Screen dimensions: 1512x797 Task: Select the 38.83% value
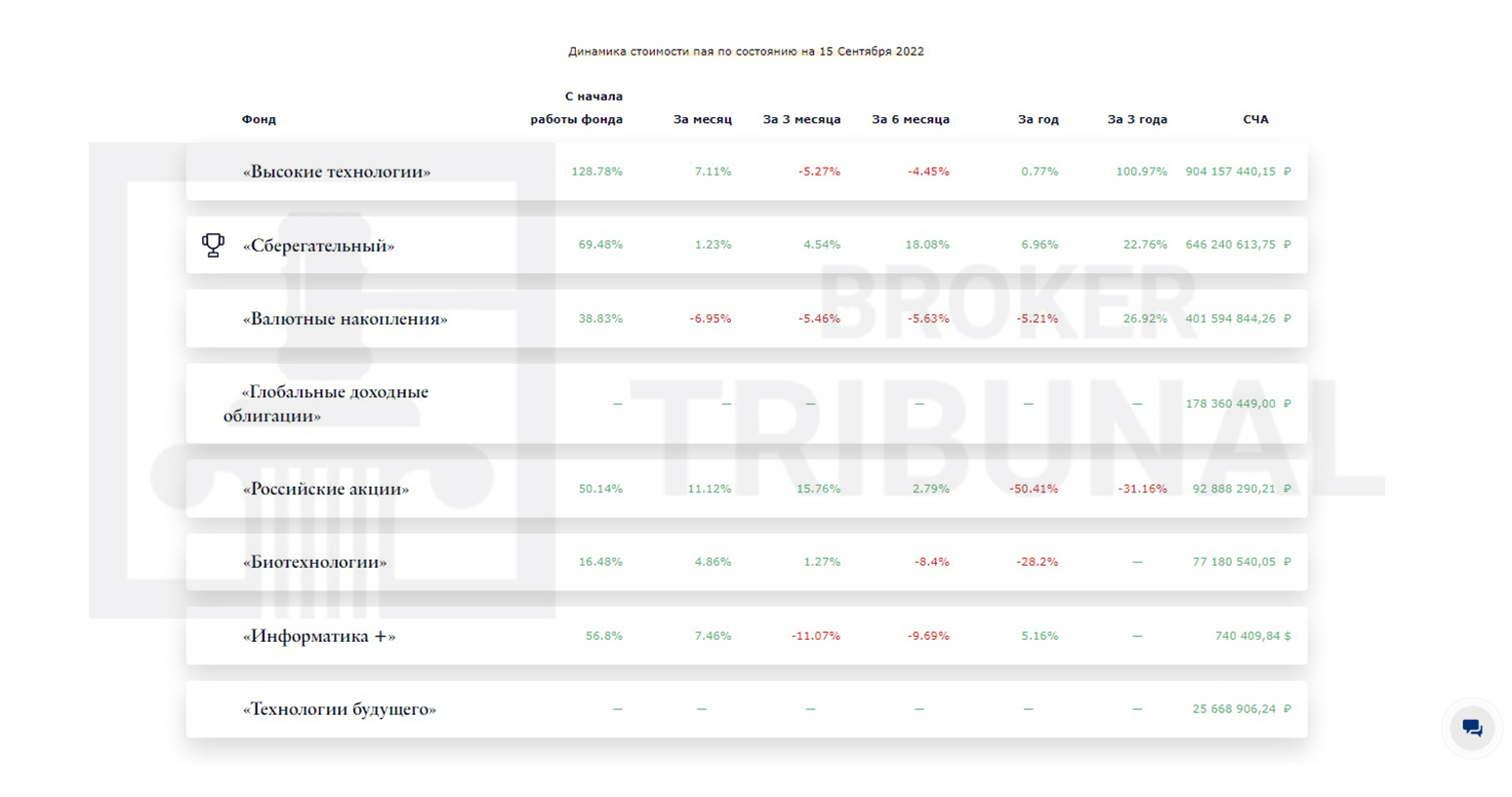pos(600,319)
